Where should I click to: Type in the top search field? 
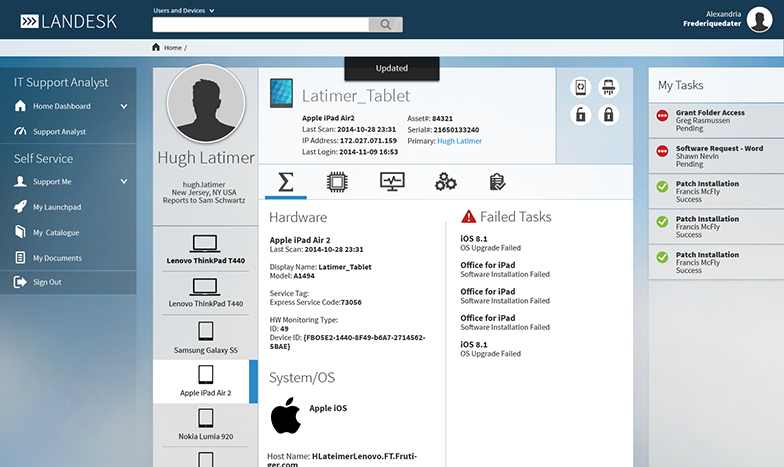click(x=260, y=25)
